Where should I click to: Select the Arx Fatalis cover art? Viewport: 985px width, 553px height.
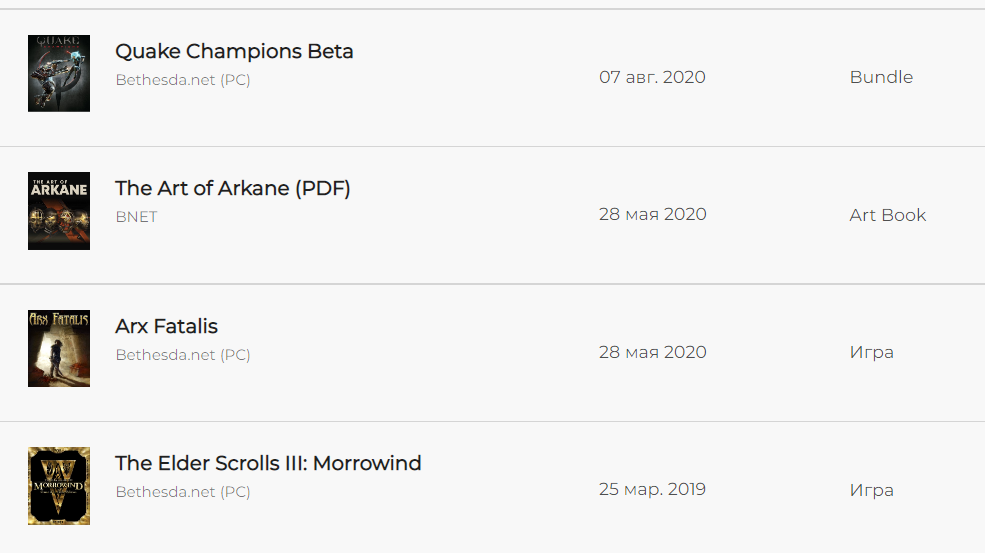pyautogui.click(x=59, y=348)
